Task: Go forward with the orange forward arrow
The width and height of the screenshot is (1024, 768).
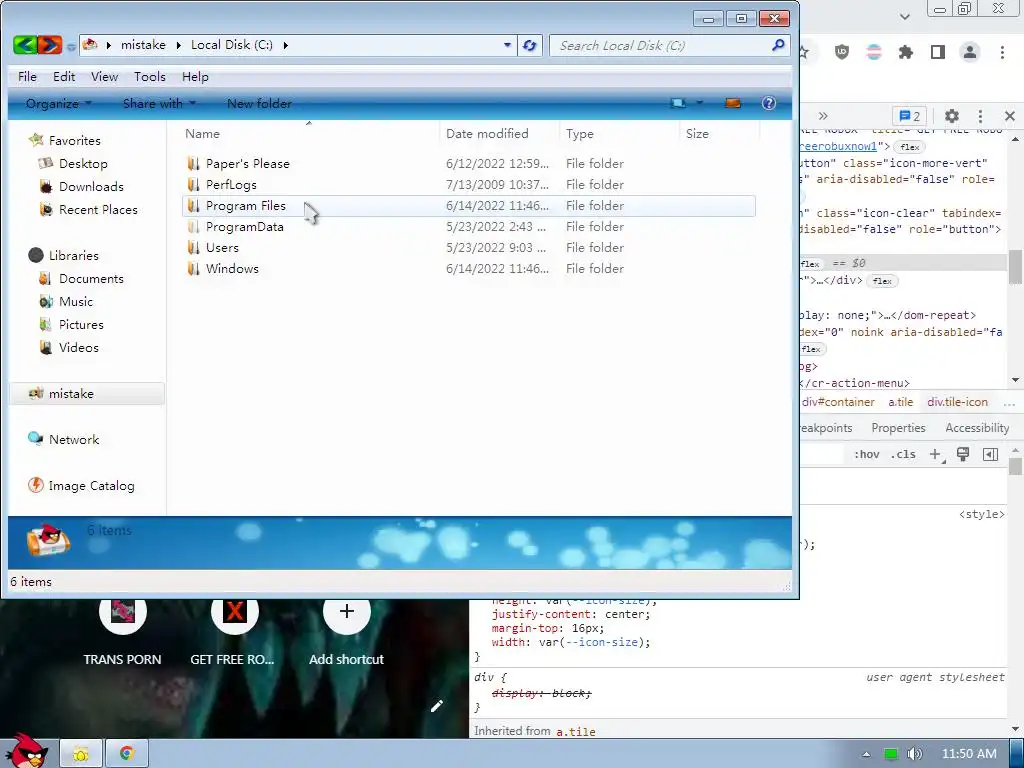Action: coord(50,45)
